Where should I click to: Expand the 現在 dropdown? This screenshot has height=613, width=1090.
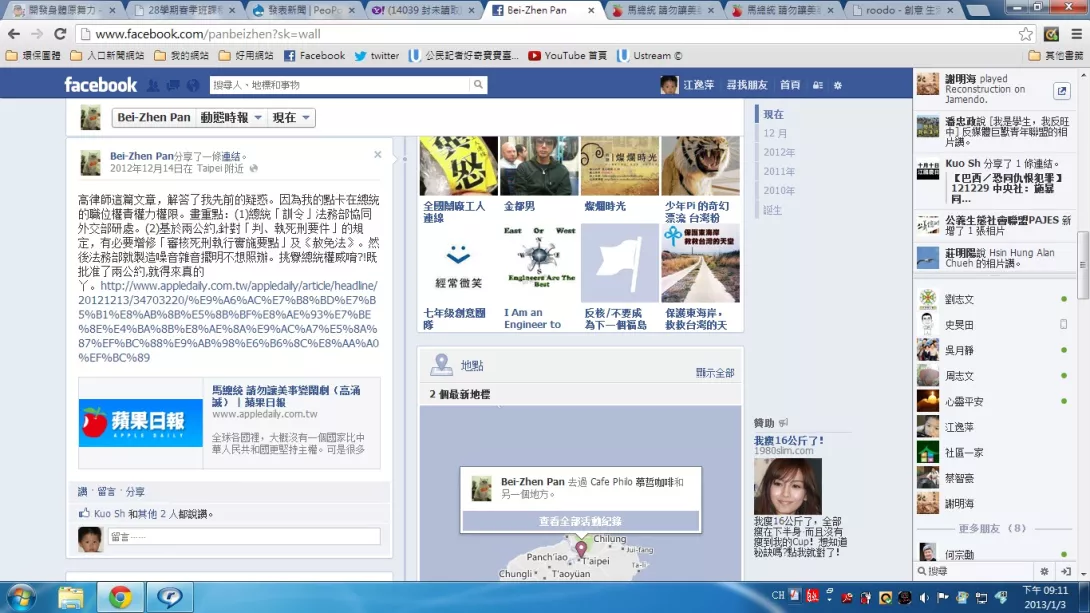pyautogui.click(x=291, y=117)
